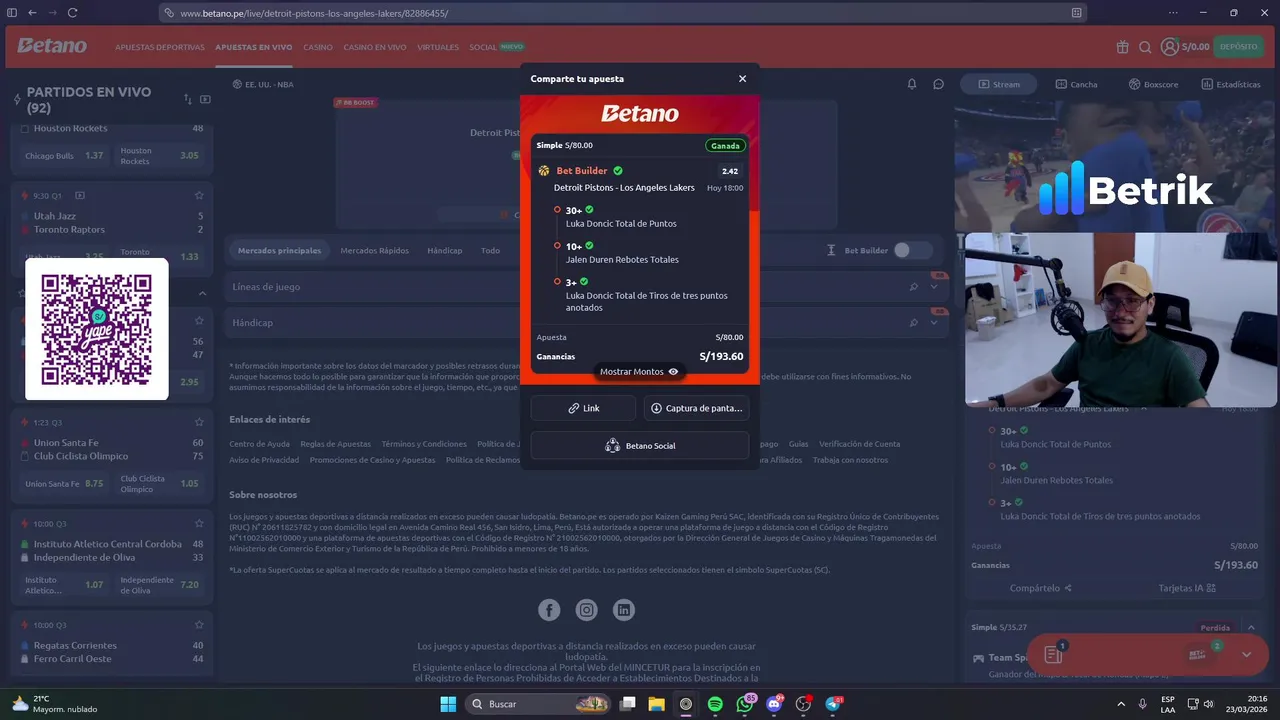Toggle Mostrar Montos eye icon

(x=673, y=372)
